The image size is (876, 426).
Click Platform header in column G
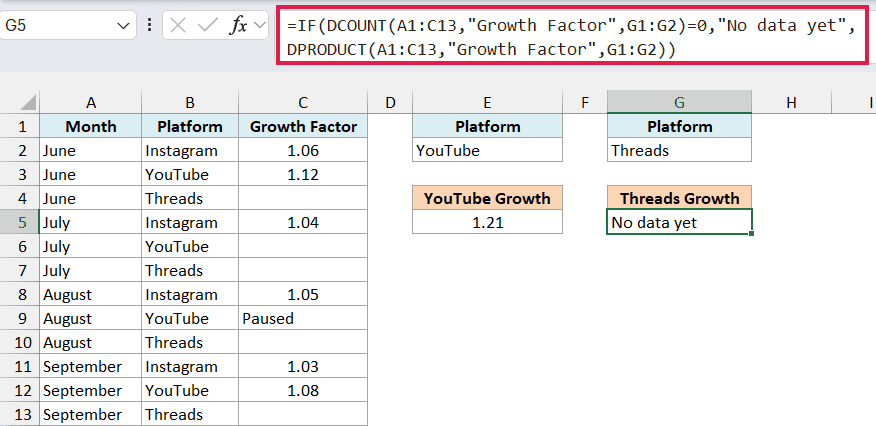(x=679, y=127)
